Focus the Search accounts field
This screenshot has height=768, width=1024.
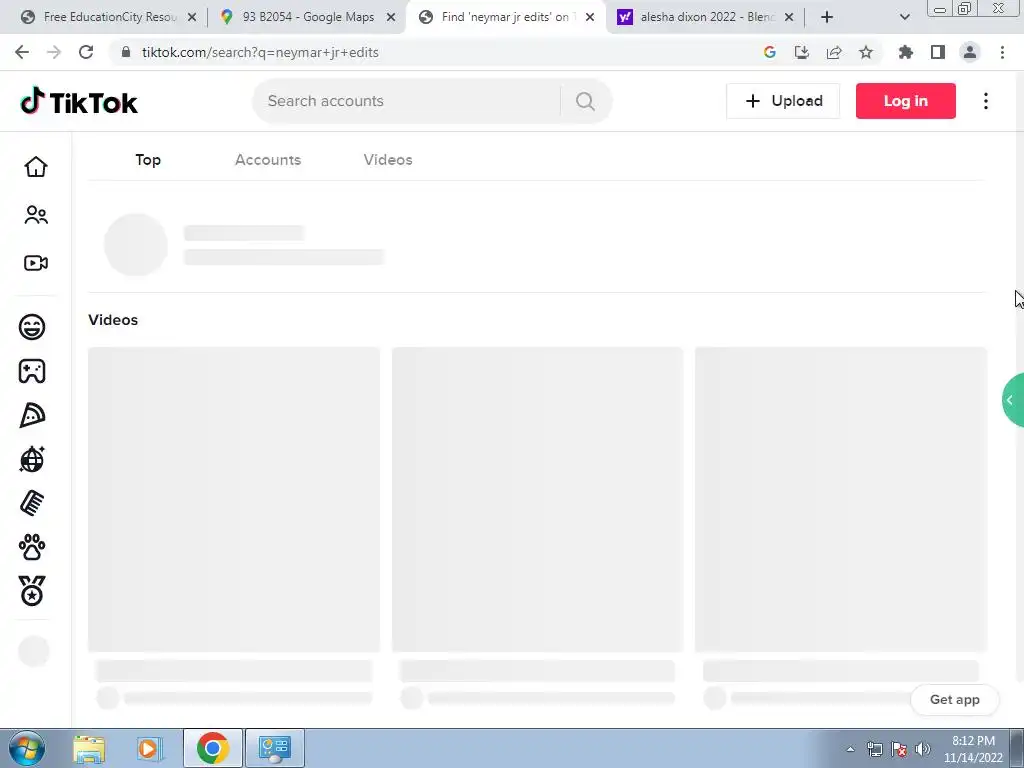406,101
